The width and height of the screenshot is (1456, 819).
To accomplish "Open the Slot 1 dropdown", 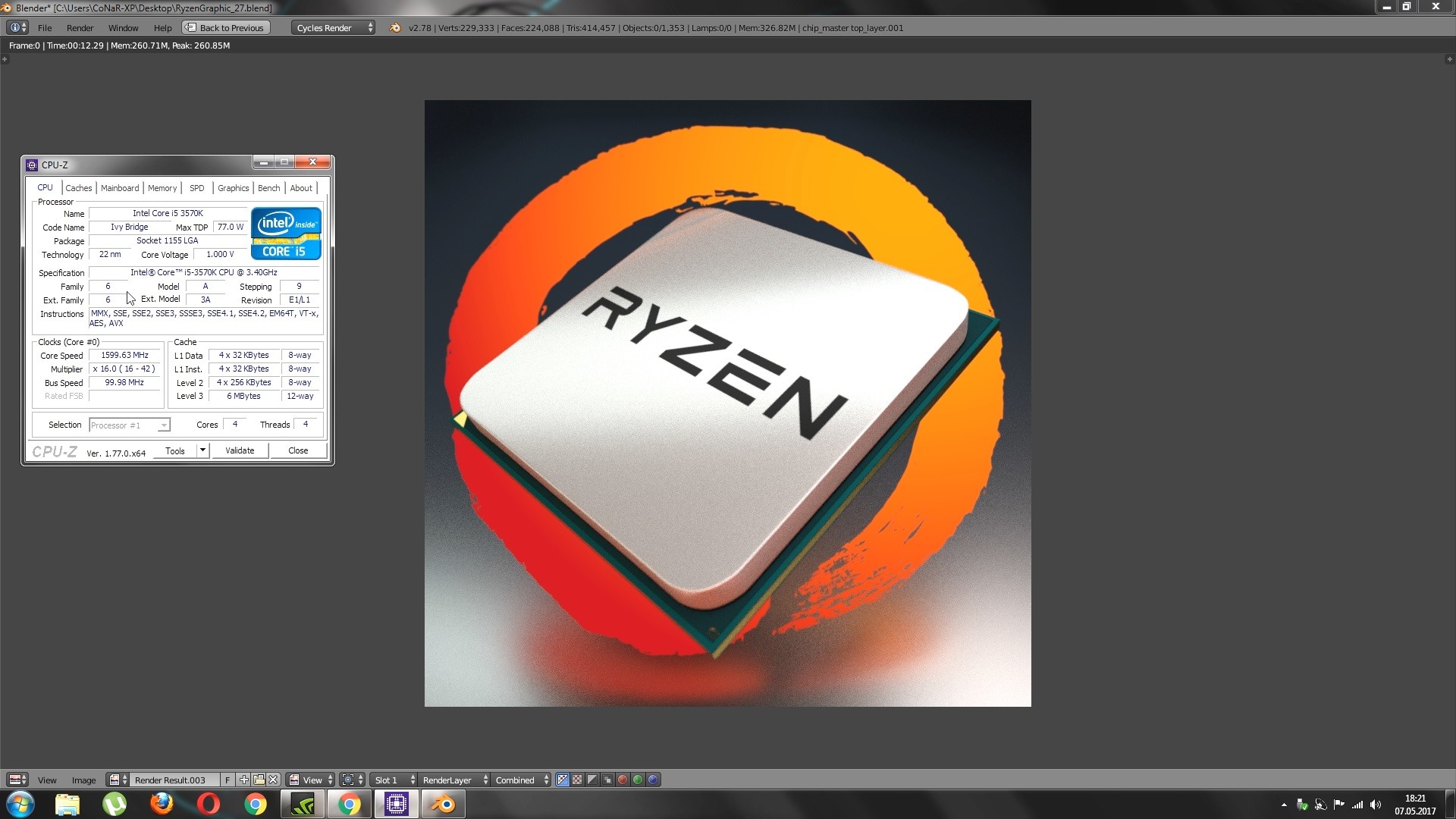I will [394, 780].
